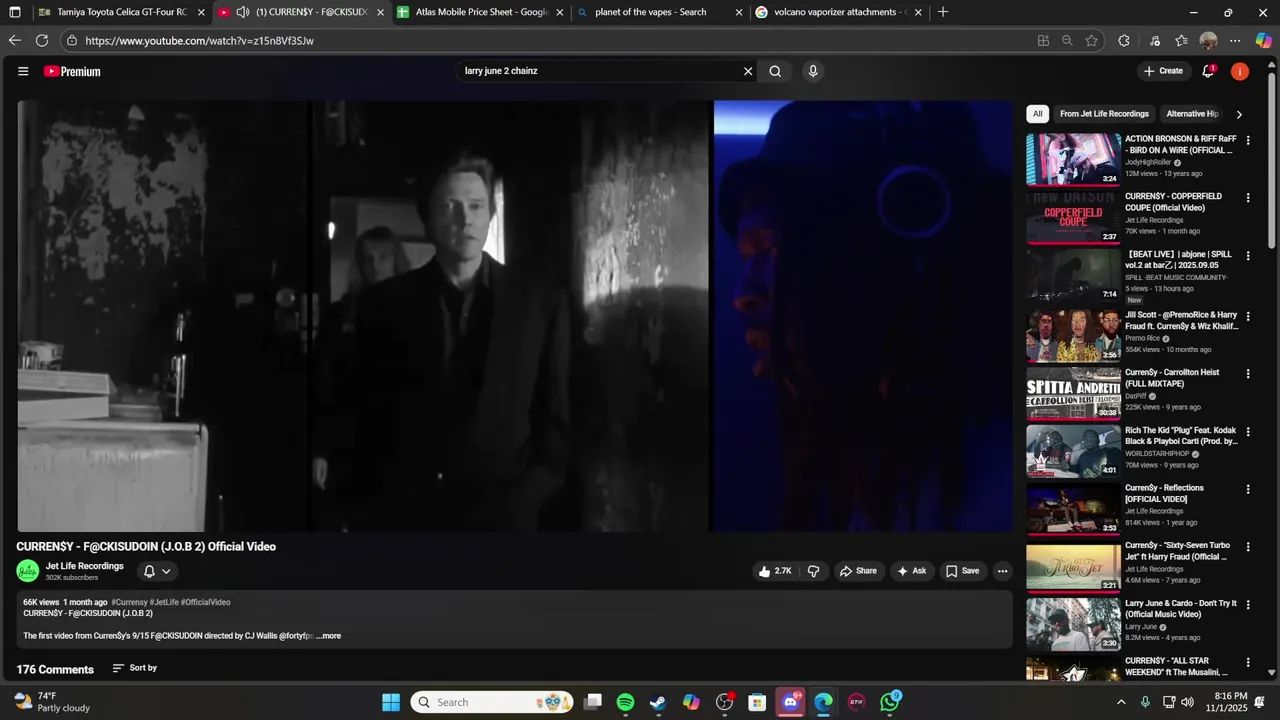Image resolution: width=1280 pixels, height=720 pixels.
Task: Like the video with thumbs up
Action: coord(775,571)
